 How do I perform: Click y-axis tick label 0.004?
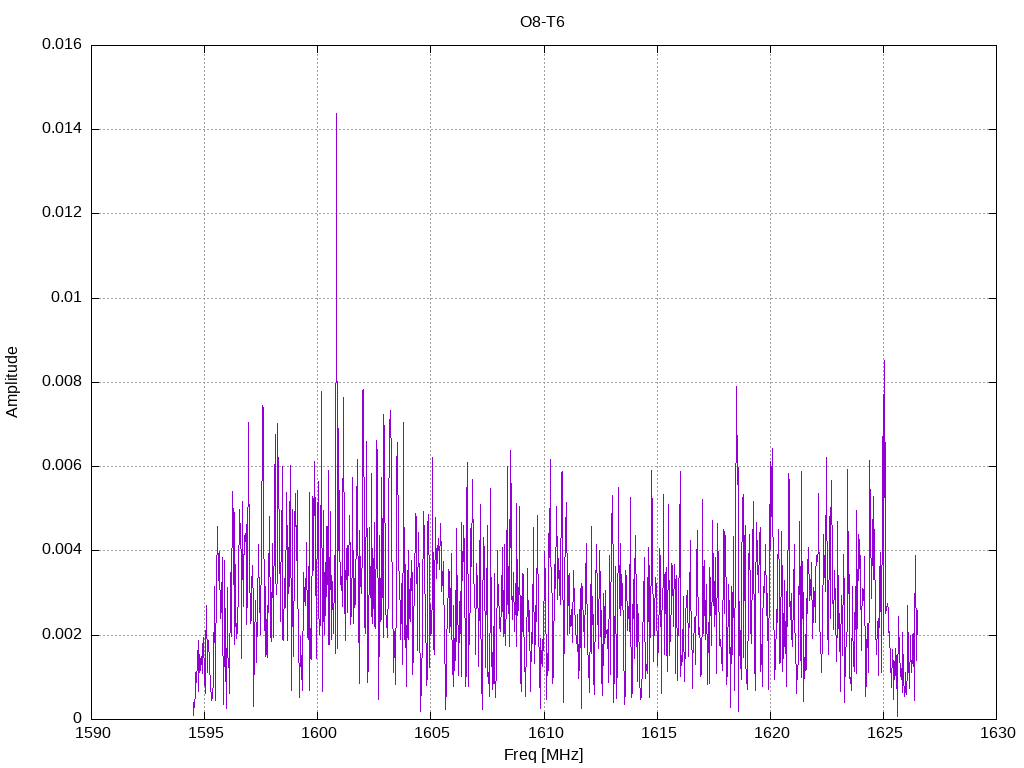(62, 550)
